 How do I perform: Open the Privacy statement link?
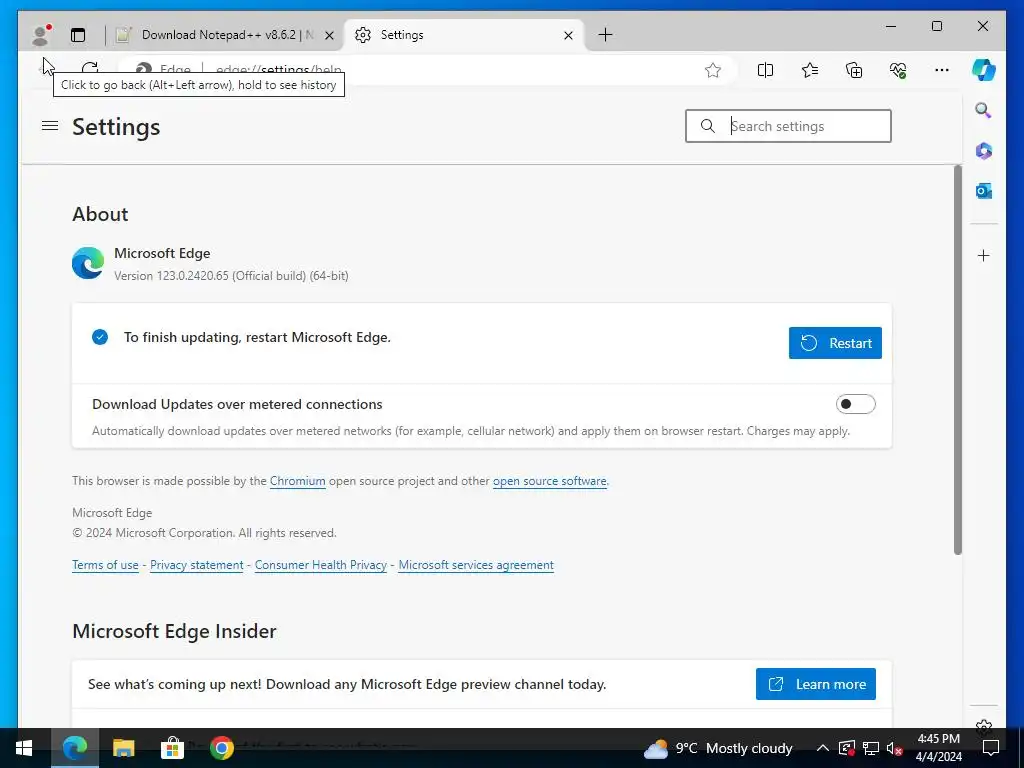pyautogui.click(x=197, y=565)
